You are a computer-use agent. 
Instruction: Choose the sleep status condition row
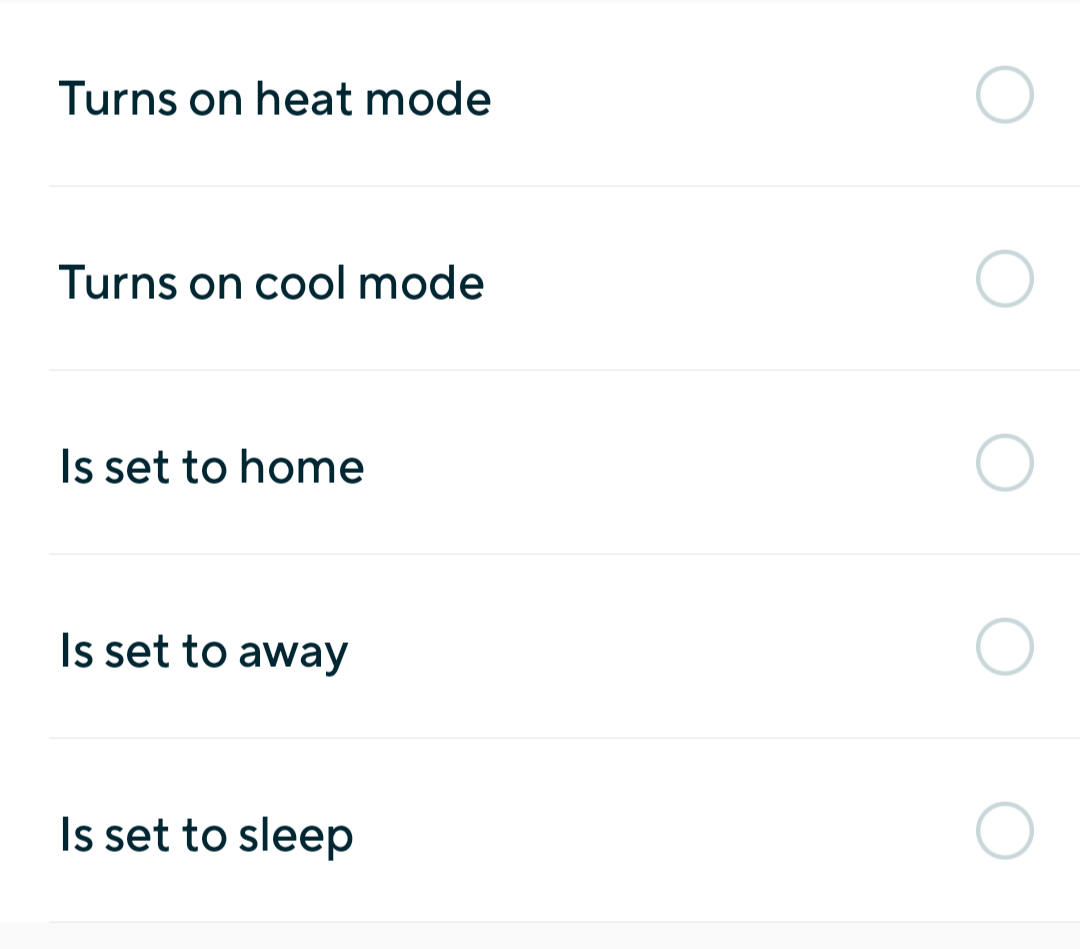click(540, 830)
